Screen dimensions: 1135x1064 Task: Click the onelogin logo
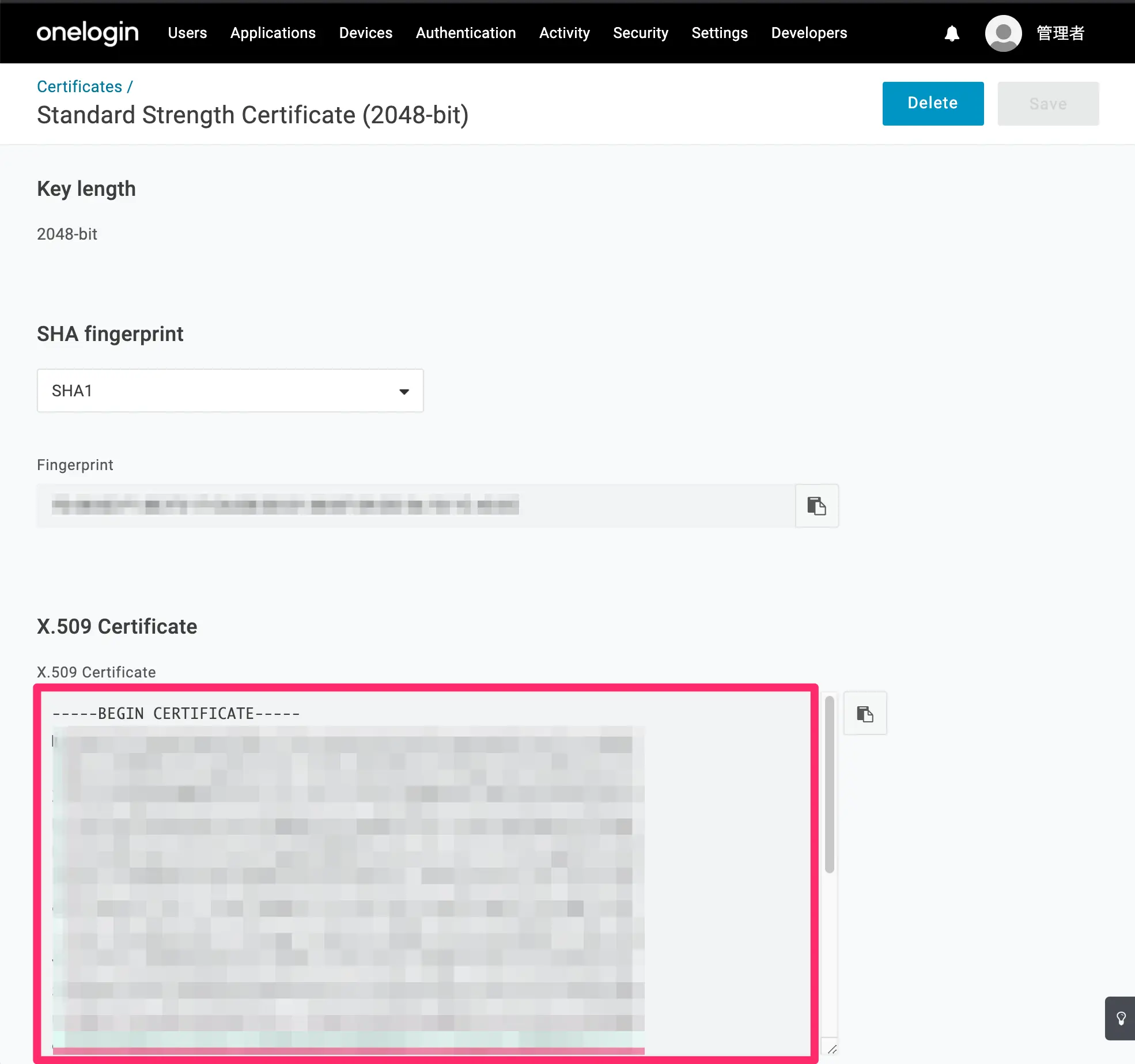(x=88, y=33)
